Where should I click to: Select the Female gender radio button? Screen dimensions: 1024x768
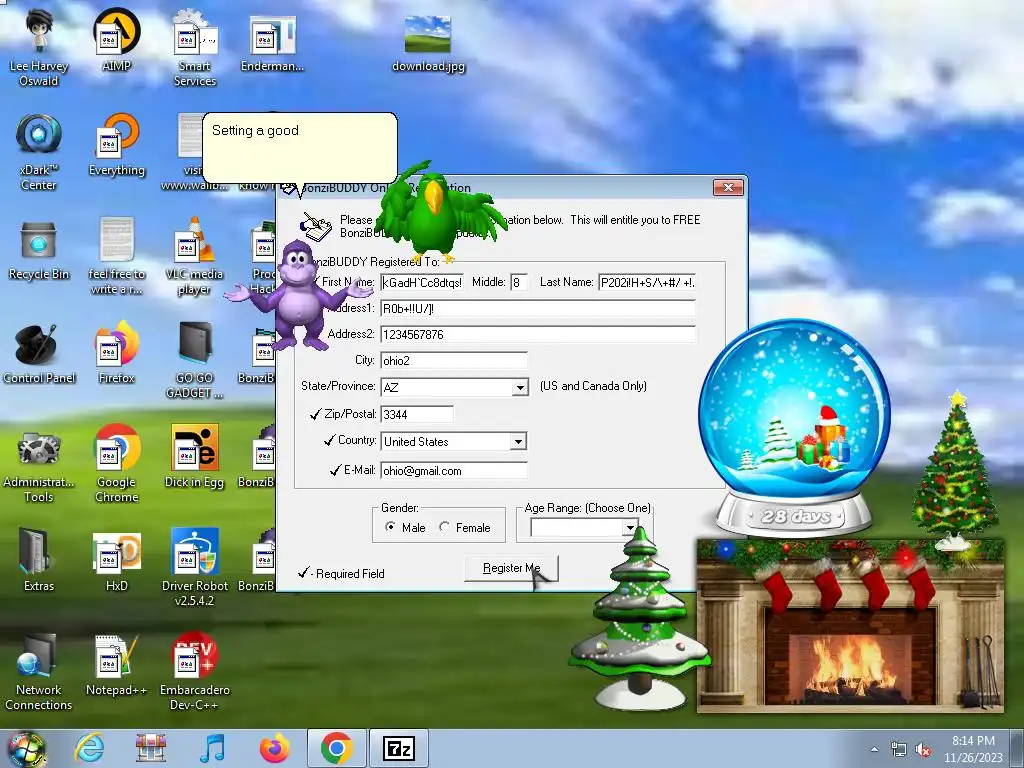(445, 526)
